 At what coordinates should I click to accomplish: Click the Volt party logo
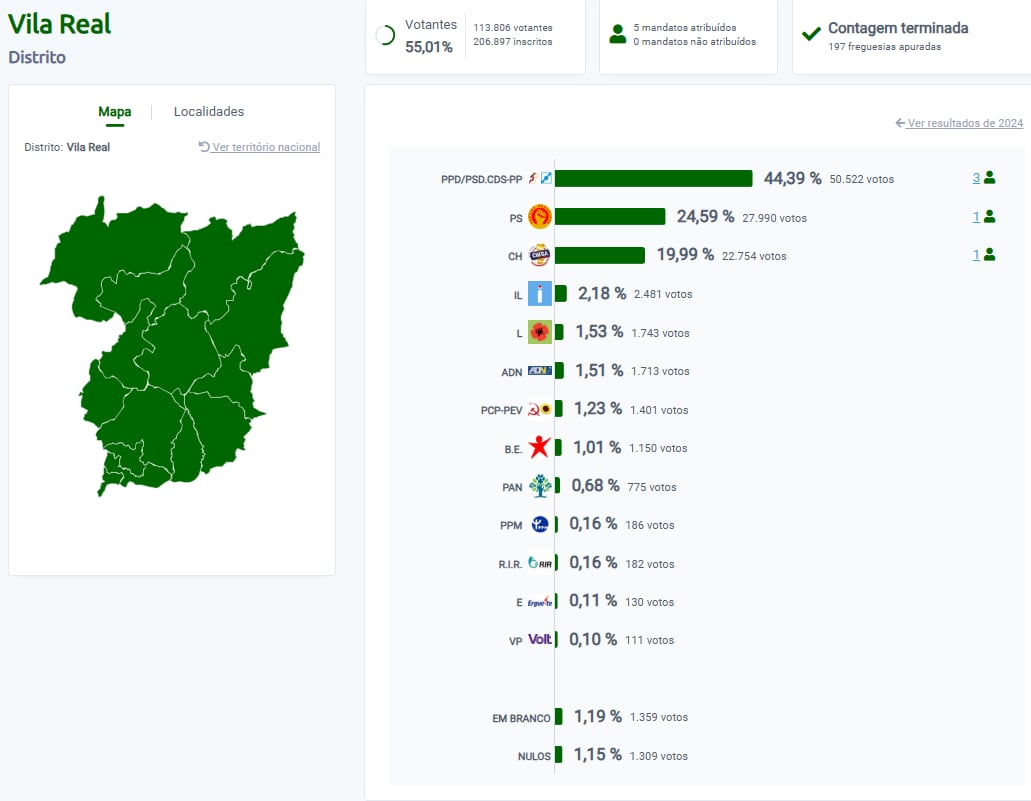pos(540,640)
